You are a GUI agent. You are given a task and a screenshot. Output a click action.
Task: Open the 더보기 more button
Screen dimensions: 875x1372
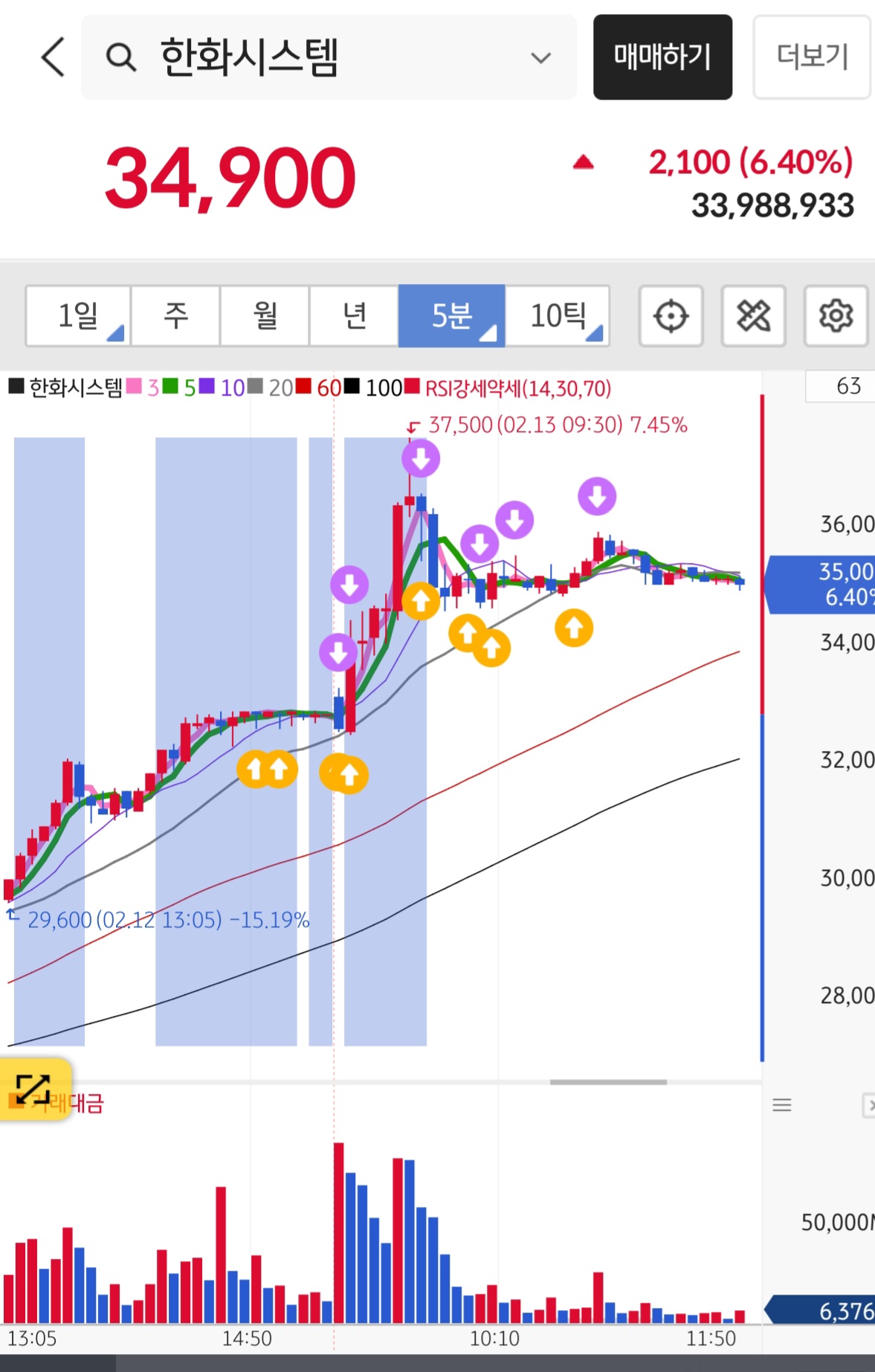pyautogui.click(x=812, y=57)
